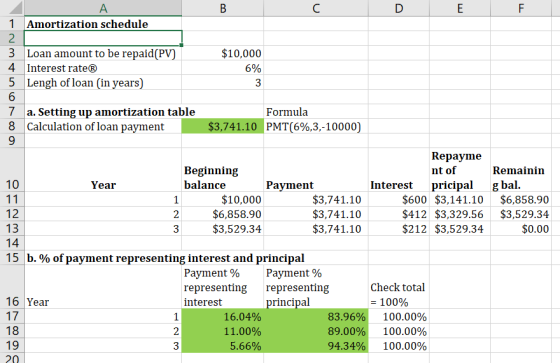Select row 1 header
Viewport: 560px width, 363px height.
[12, 24]
